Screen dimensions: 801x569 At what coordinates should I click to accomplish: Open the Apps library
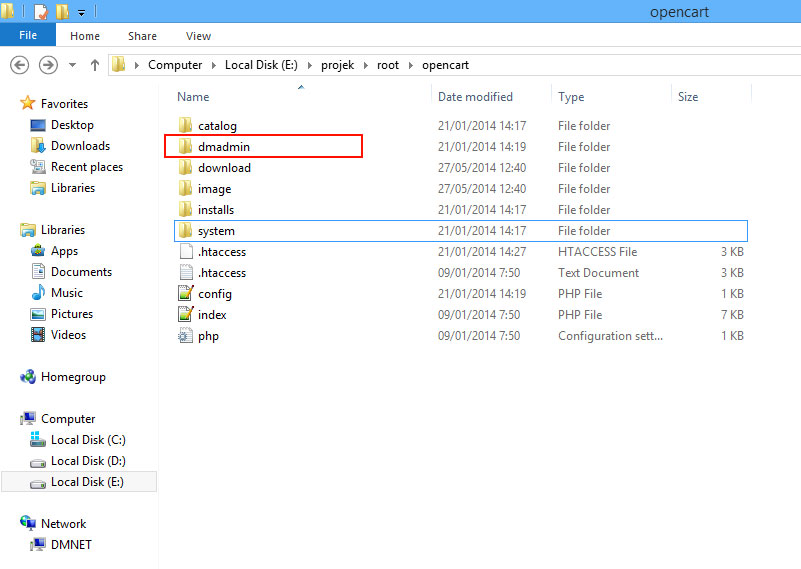point(64,251)
